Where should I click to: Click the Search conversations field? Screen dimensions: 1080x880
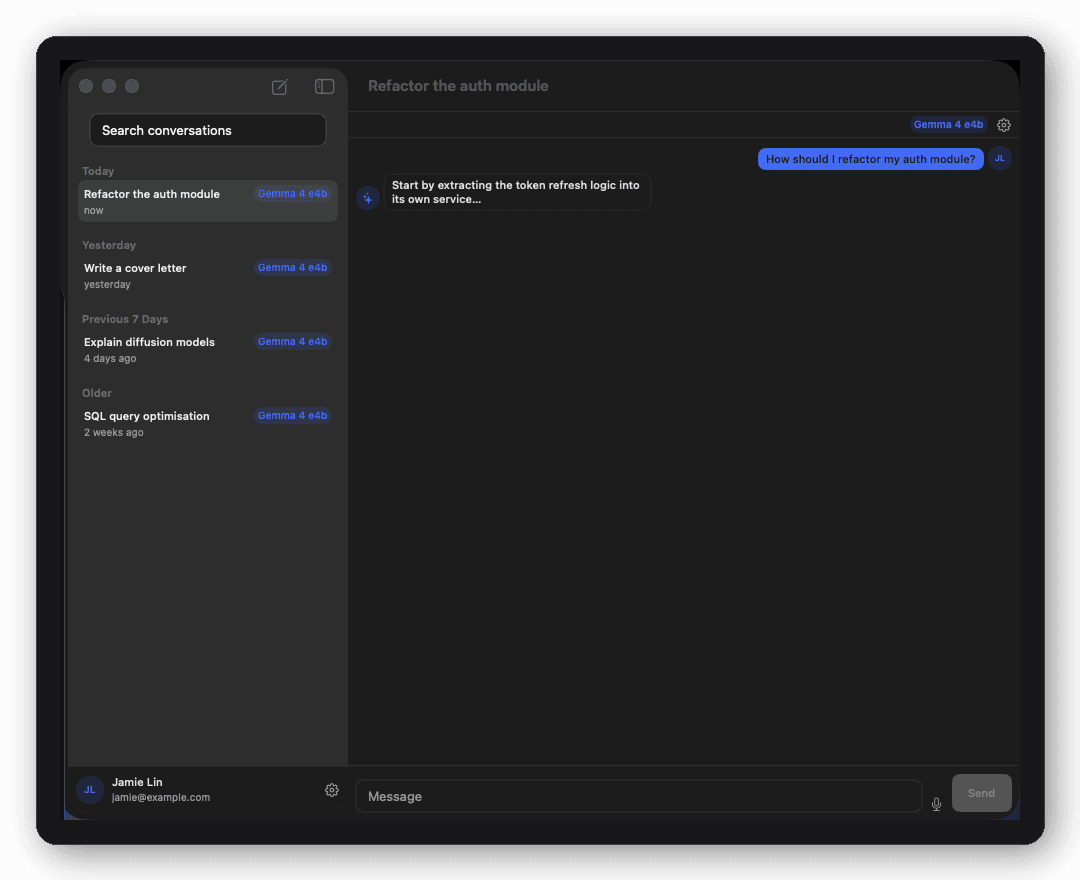pyautogui.click(x=208, y=130)
